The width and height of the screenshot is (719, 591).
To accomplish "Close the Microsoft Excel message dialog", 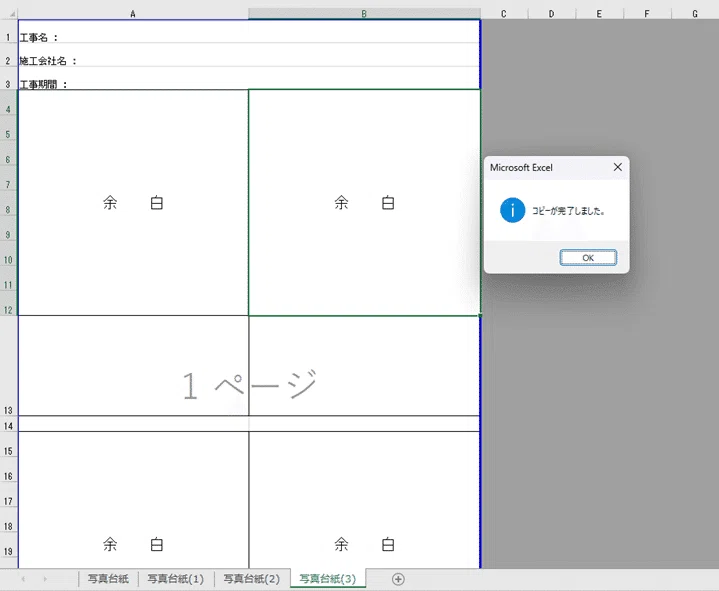I will (618, 167).
